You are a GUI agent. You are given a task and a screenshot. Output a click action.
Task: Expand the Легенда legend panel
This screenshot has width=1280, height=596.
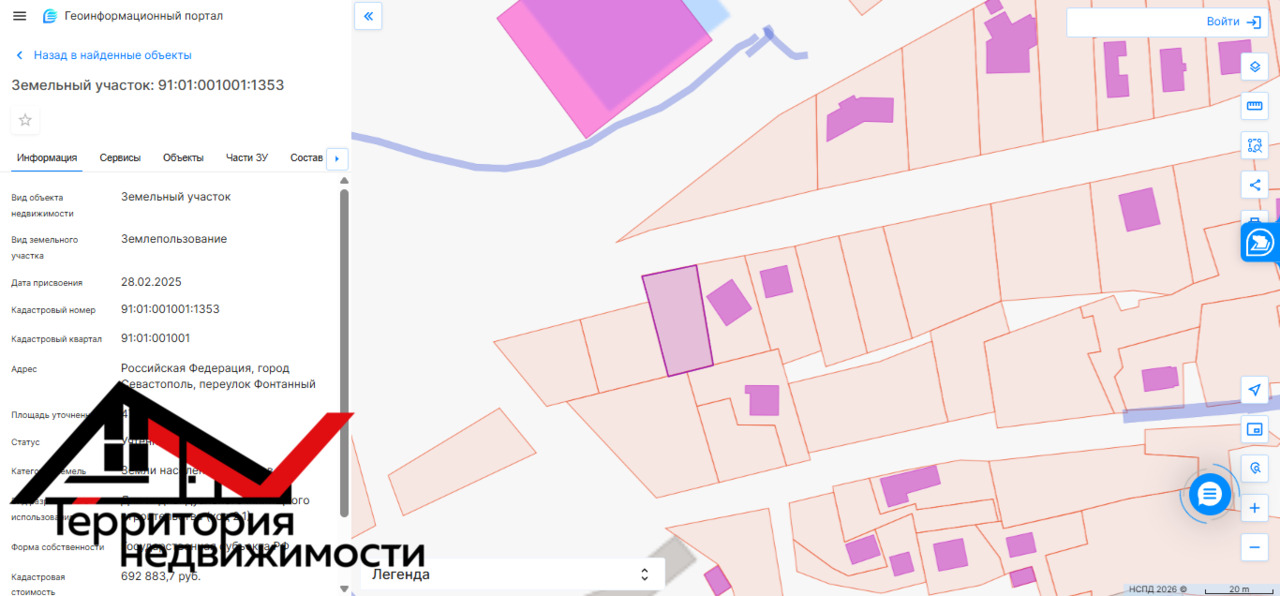pos(511,574)
